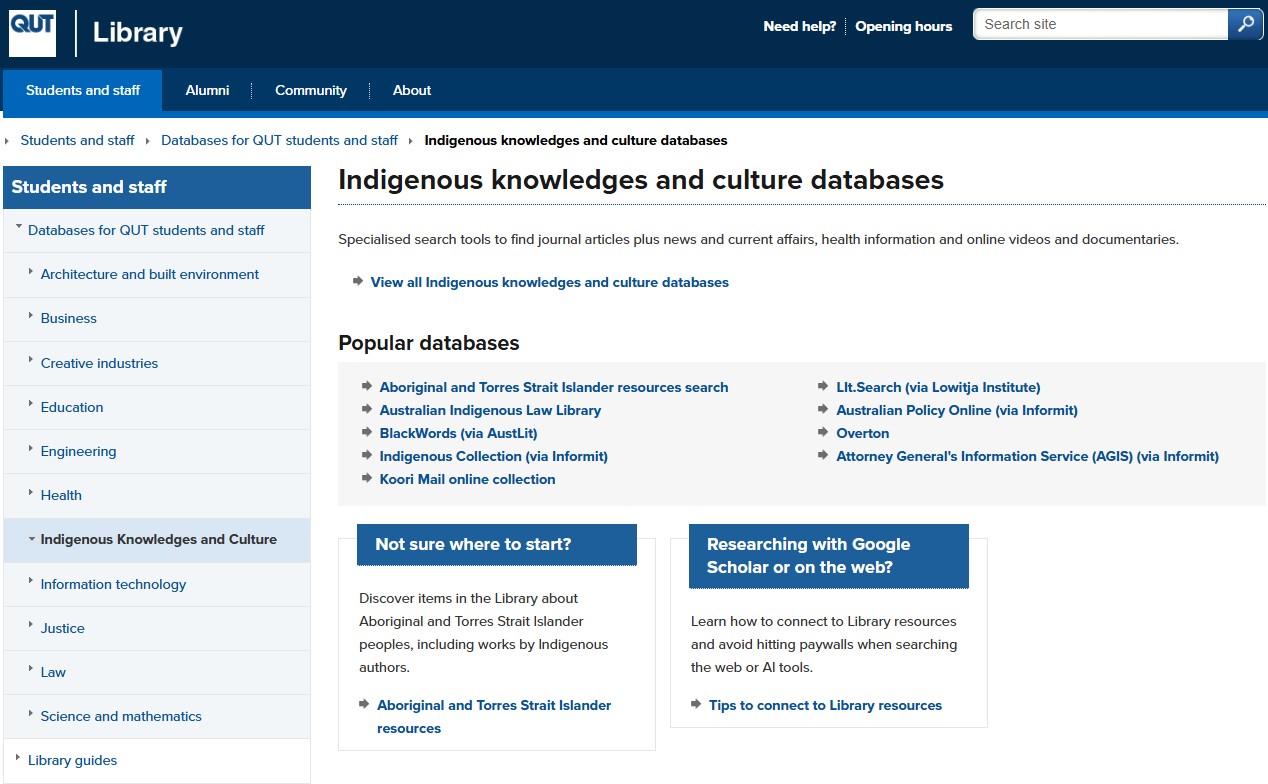Expand the Library guides arrow
The width and height of the screenshot is (1268, 784).
coord(19,758)
